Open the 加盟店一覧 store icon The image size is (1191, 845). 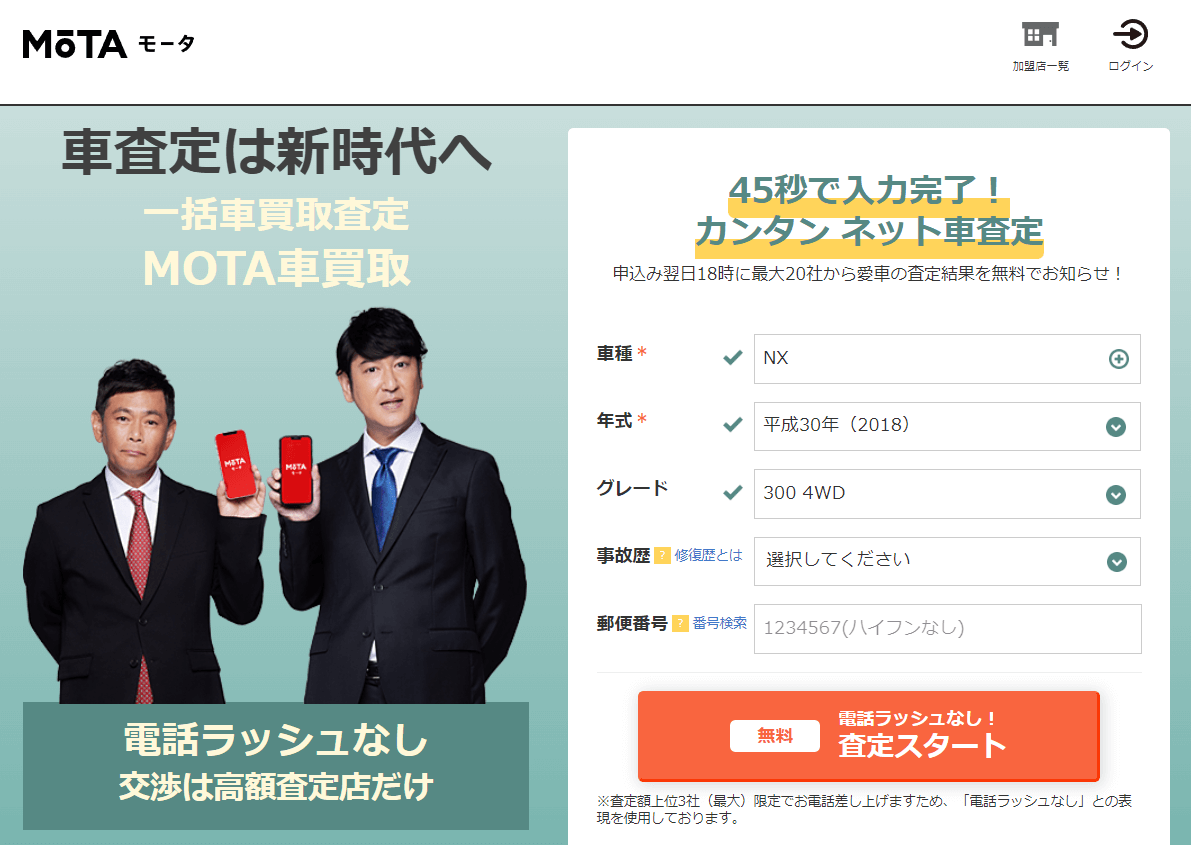tap(1040, 35)
